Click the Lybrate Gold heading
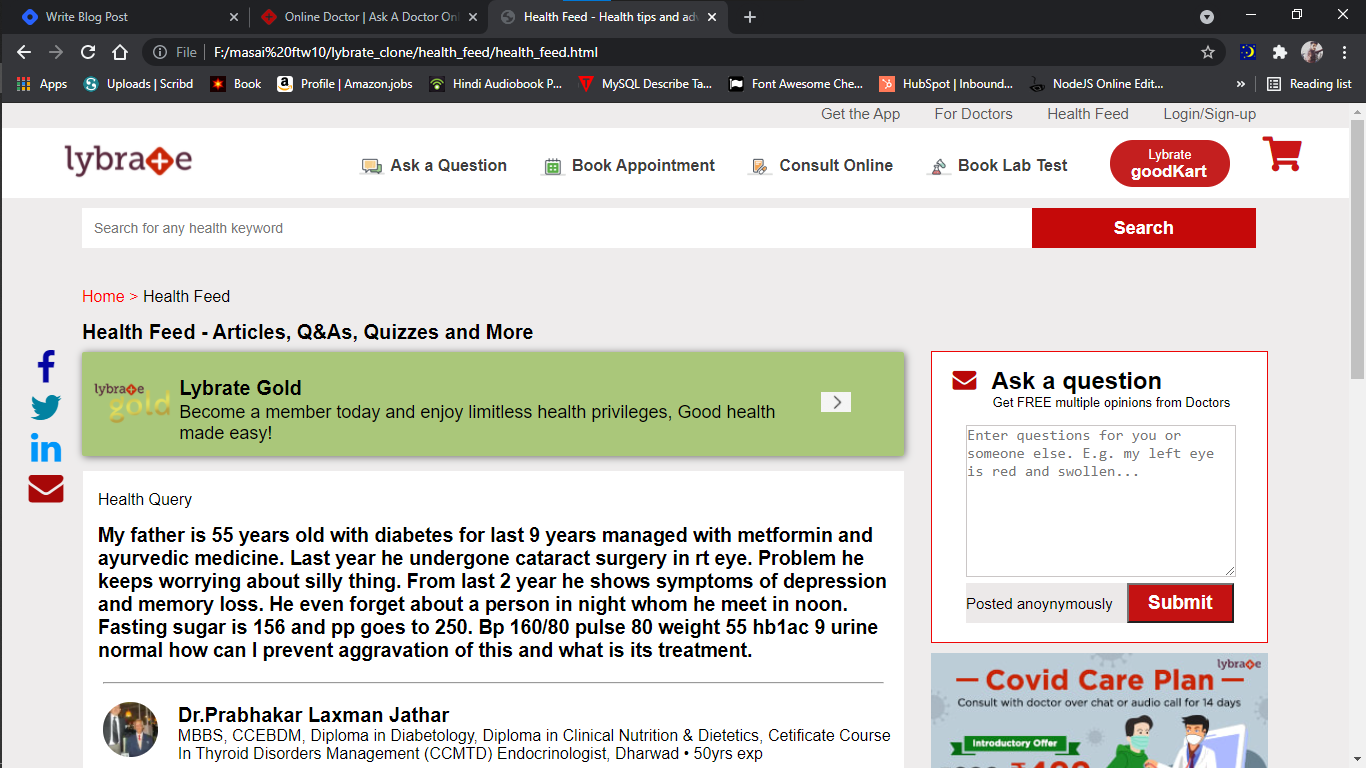Viewport: 1366px width, 768px height. [x=240, y=388]
